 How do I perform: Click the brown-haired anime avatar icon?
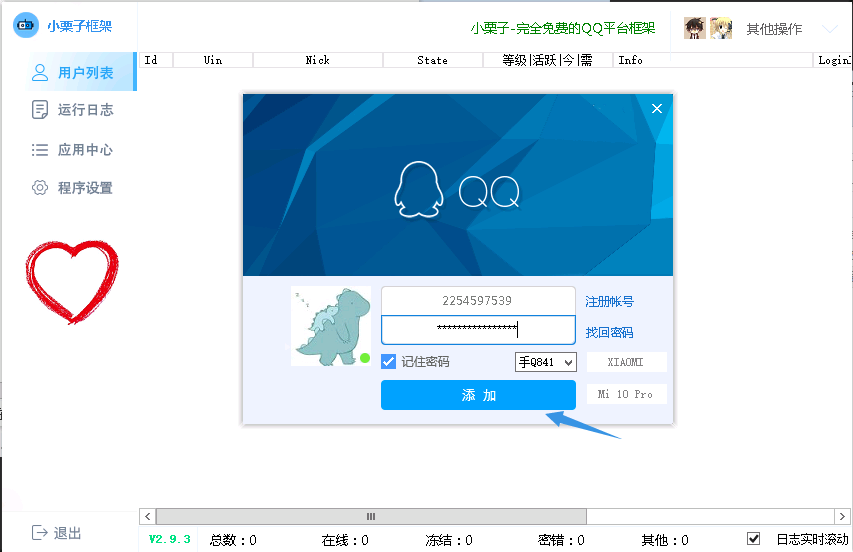[695, 28]
